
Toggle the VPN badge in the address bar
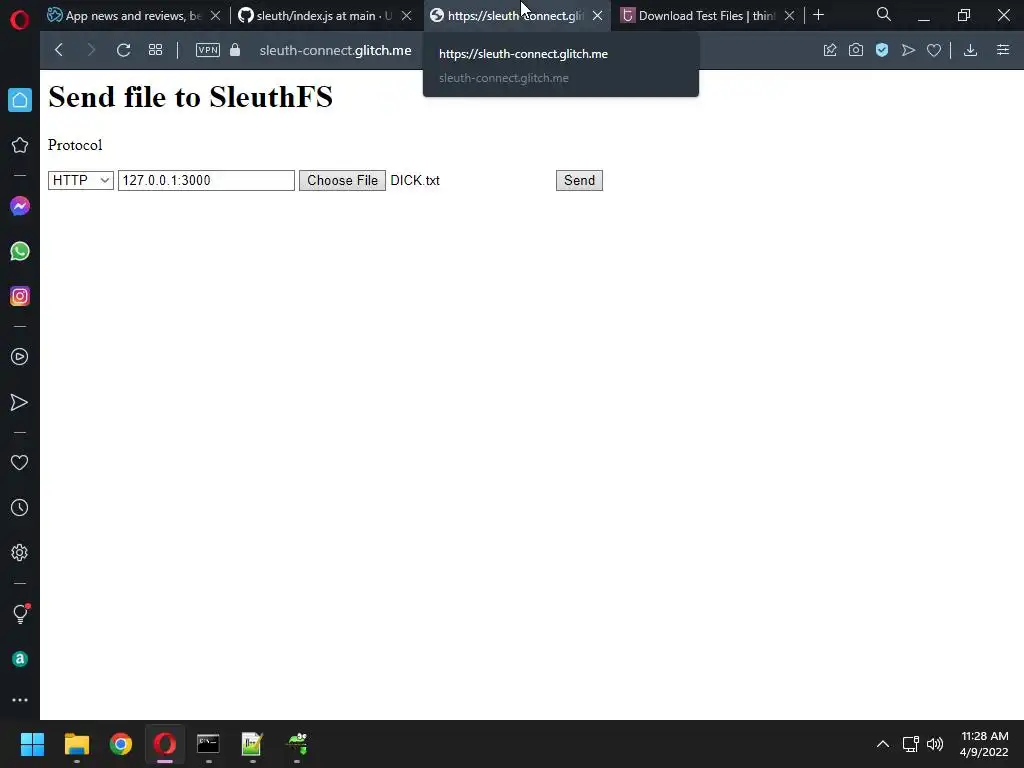click(208, 50)
